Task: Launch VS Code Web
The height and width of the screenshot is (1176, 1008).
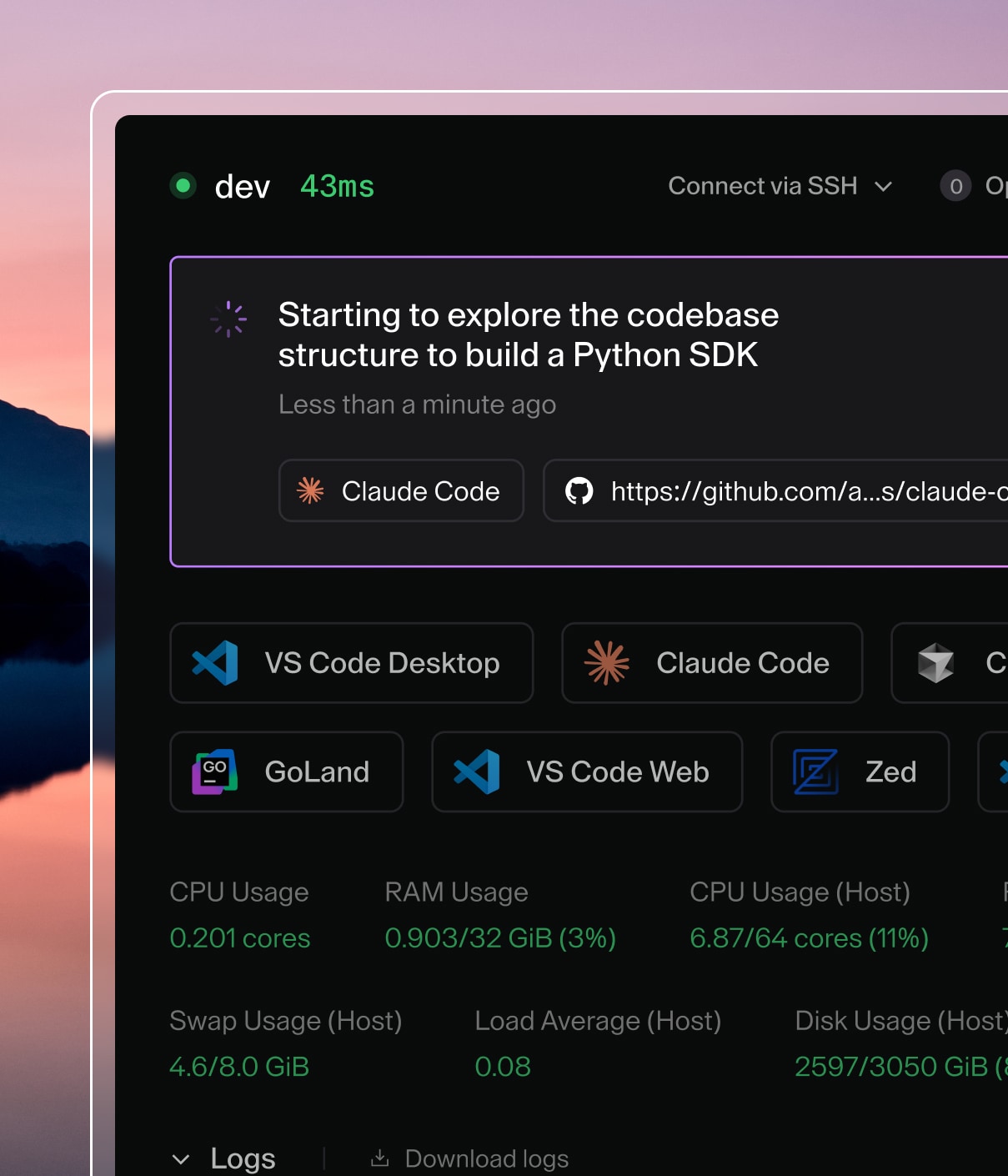Action: click(586, 771)
